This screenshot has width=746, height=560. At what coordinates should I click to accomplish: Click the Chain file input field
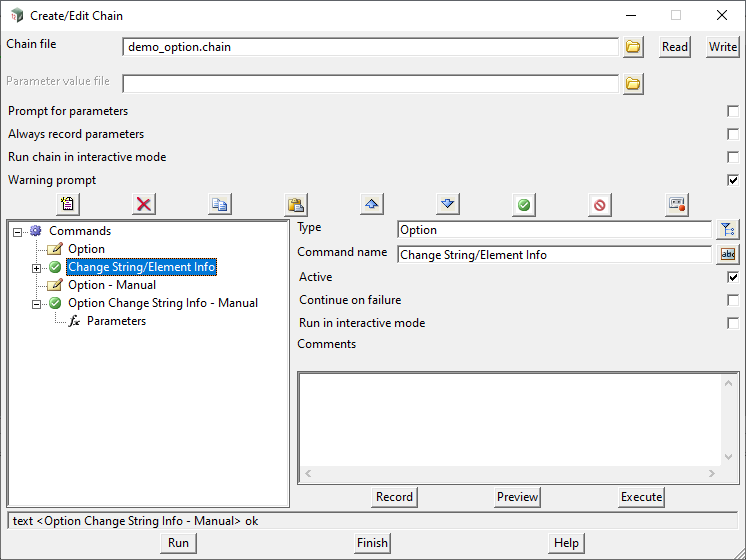(x=370, y=47)
